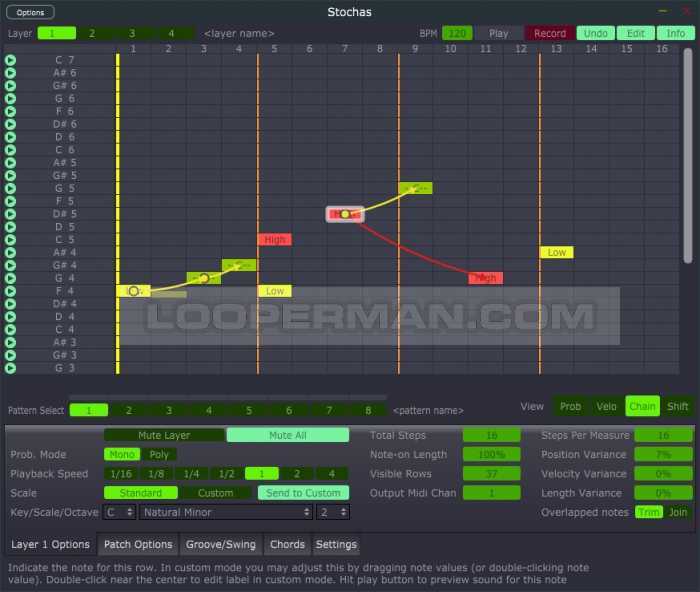This screenshot has width=700, height=592.
Task: Preview sound for the G# 6 row
Action: point(10,86)
